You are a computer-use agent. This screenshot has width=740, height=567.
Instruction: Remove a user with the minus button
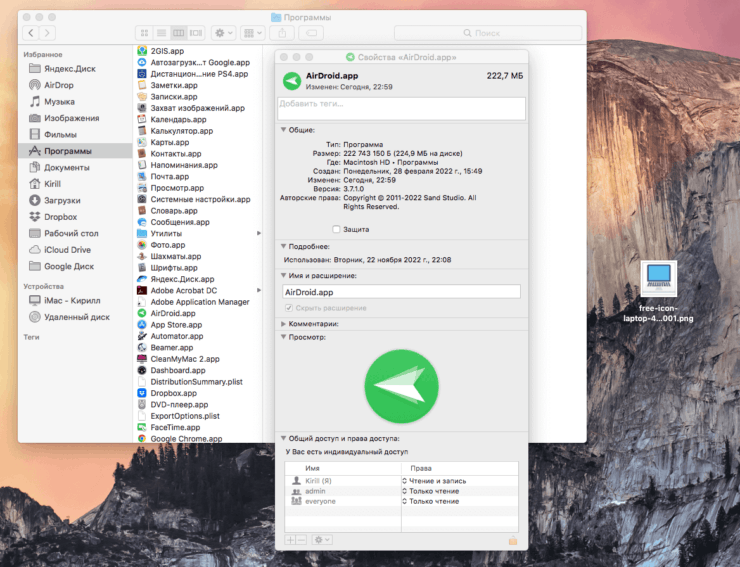[302, 540]
